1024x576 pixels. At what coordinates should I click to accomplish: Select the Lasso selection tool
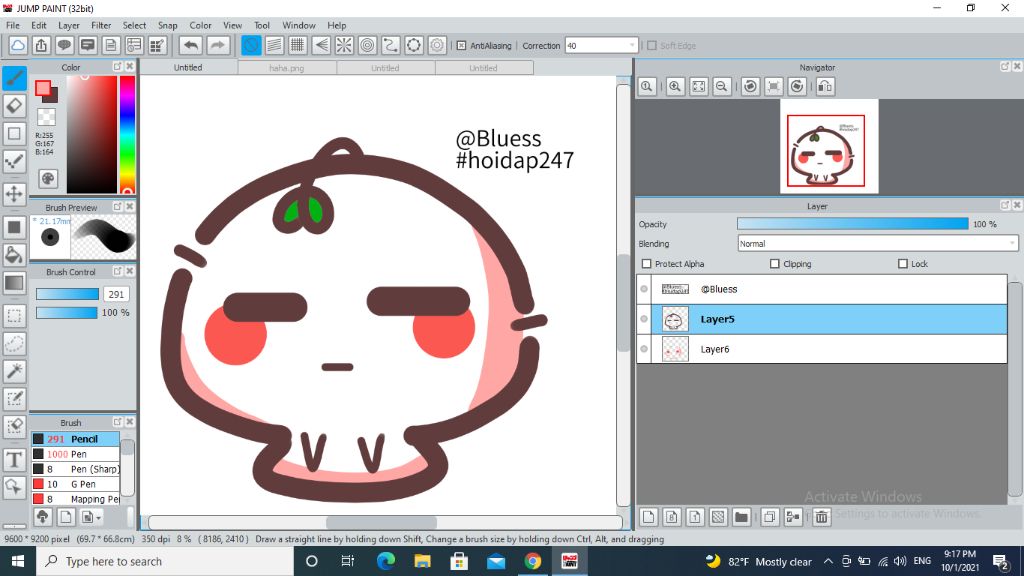[14, 344]
